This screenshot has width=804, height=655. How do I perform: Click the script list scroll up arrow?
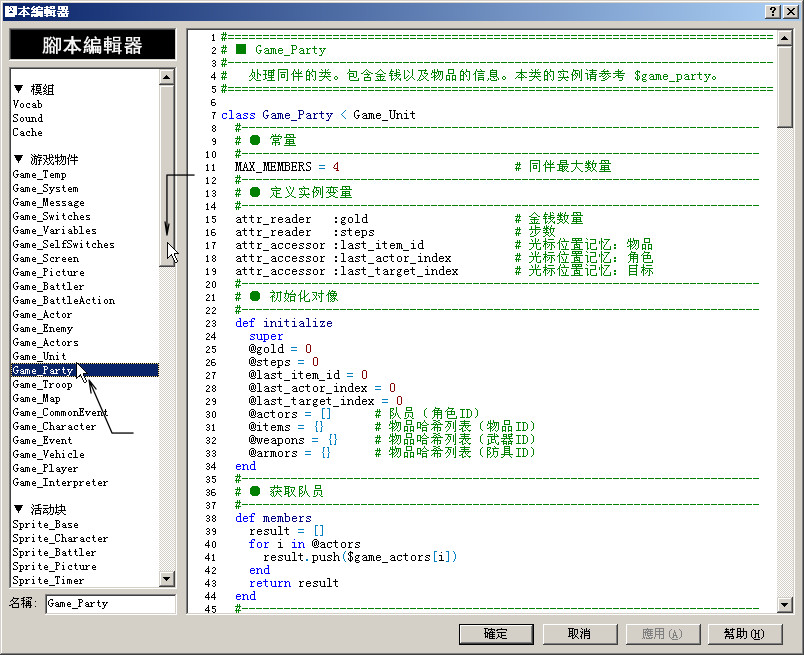[167, 77]
